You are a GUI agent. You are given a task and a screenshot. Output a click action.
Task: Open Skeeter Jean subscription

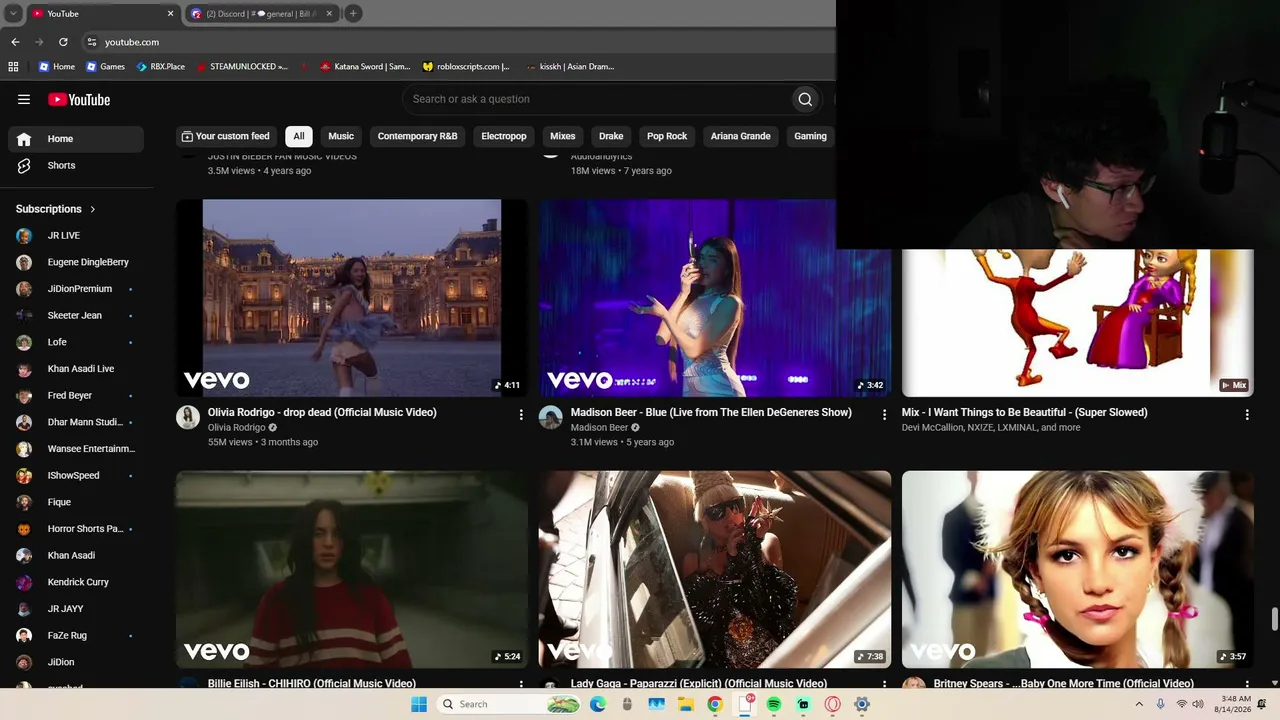pyautogui.click(x=76, y=316)
